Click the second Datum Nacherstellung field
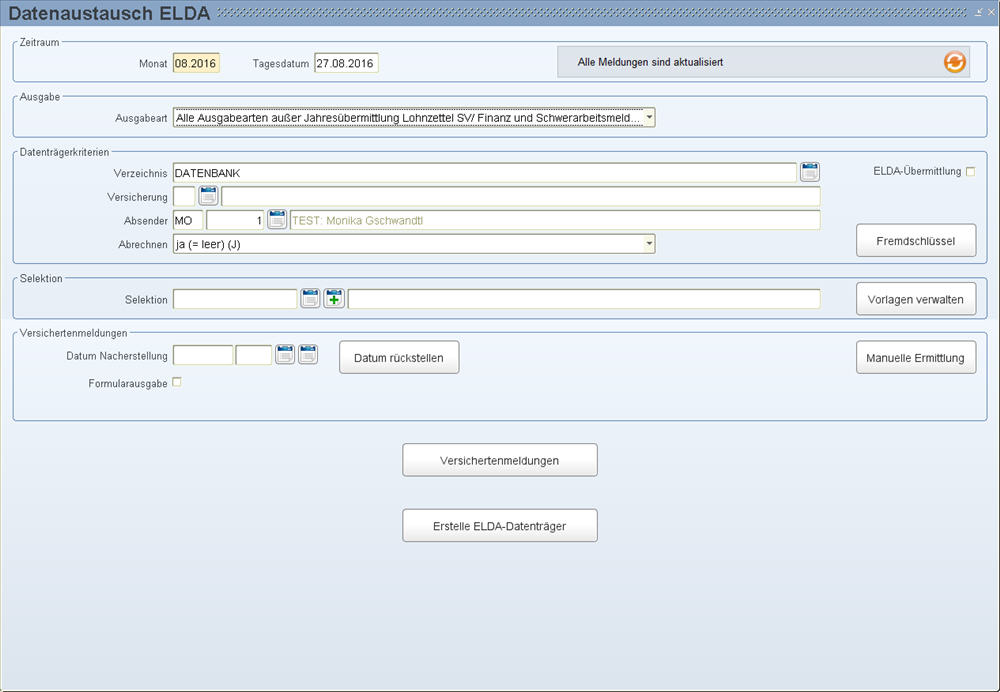This screenshot has width=1000, height=692. pos(254,355)
